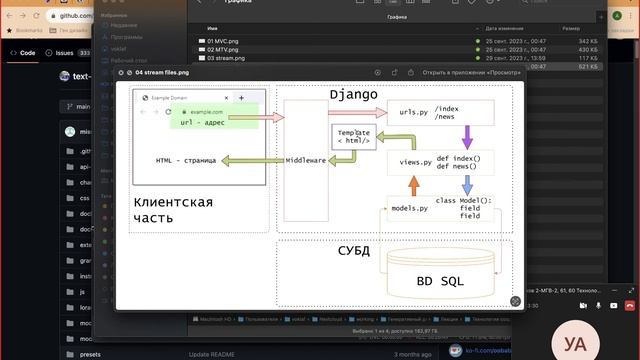The image size is (640, 360).
Task: Reload the github.com page in Chrome
Action: point(36,16)
